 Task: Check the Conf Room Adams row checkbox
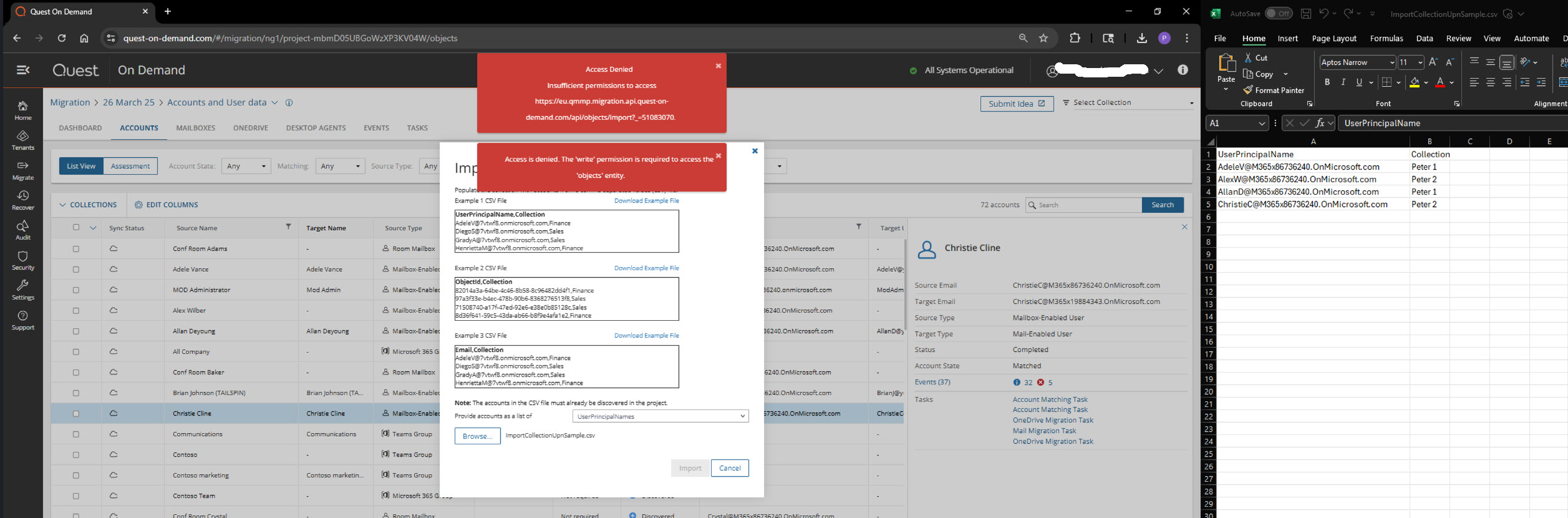click(x=76, y=248)
